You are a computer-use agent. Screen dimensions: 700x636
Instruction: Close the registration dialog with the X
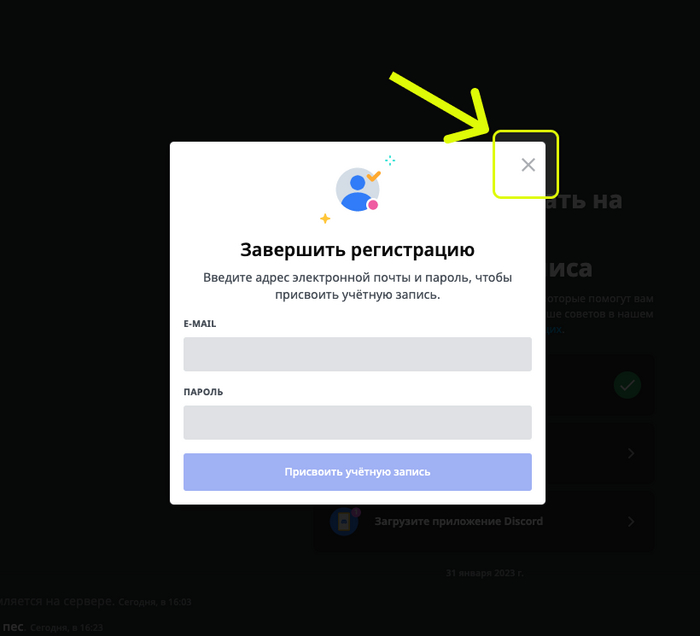(528, 165)
